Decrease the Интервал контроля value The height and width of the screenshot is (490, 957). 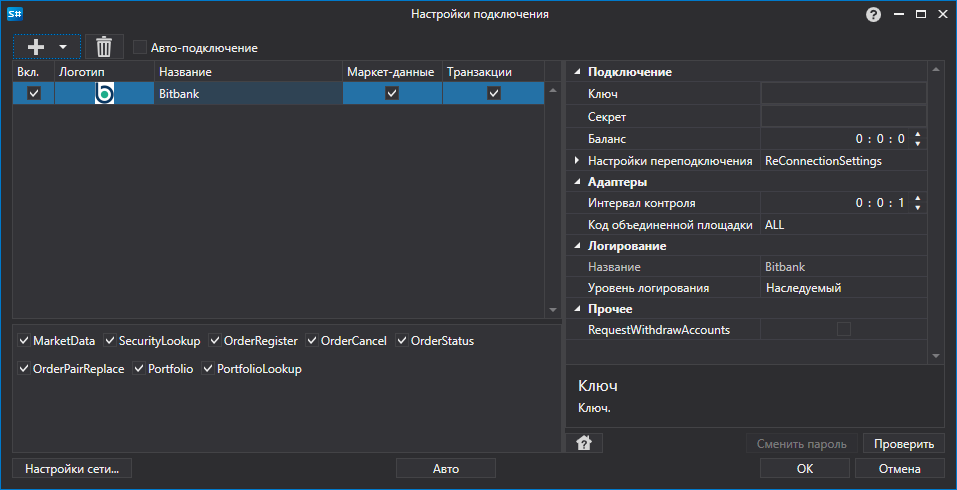917,208
